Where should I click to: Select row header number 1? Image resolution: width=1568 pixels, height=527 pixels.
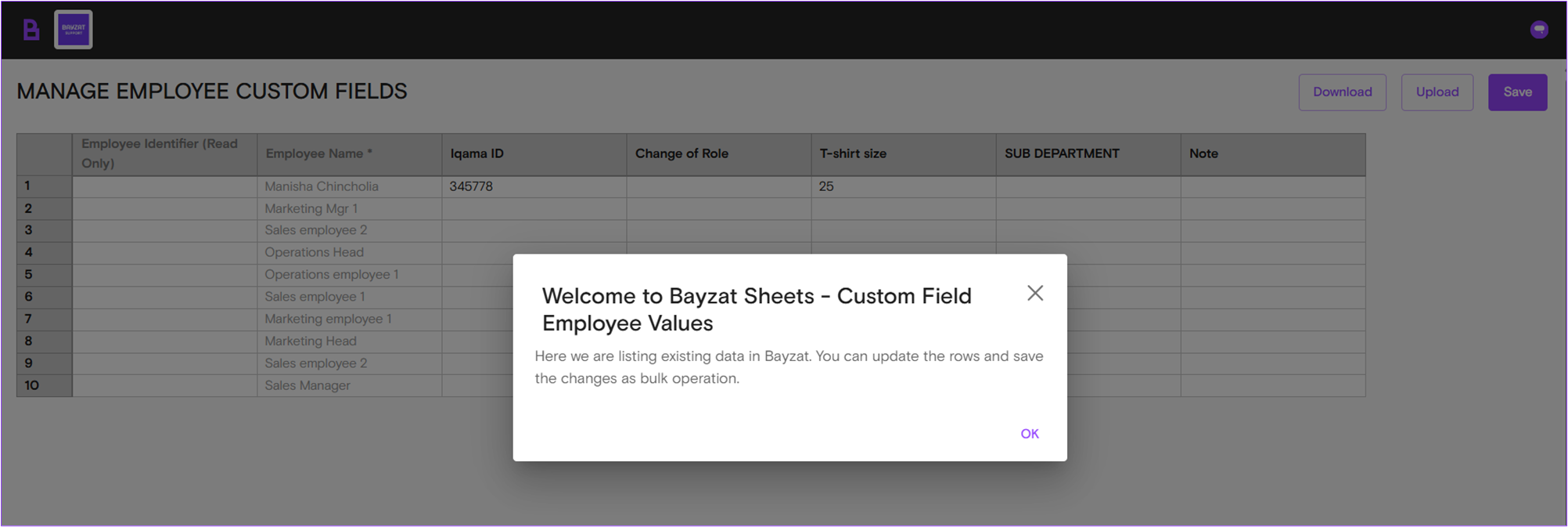click(45, 186)
